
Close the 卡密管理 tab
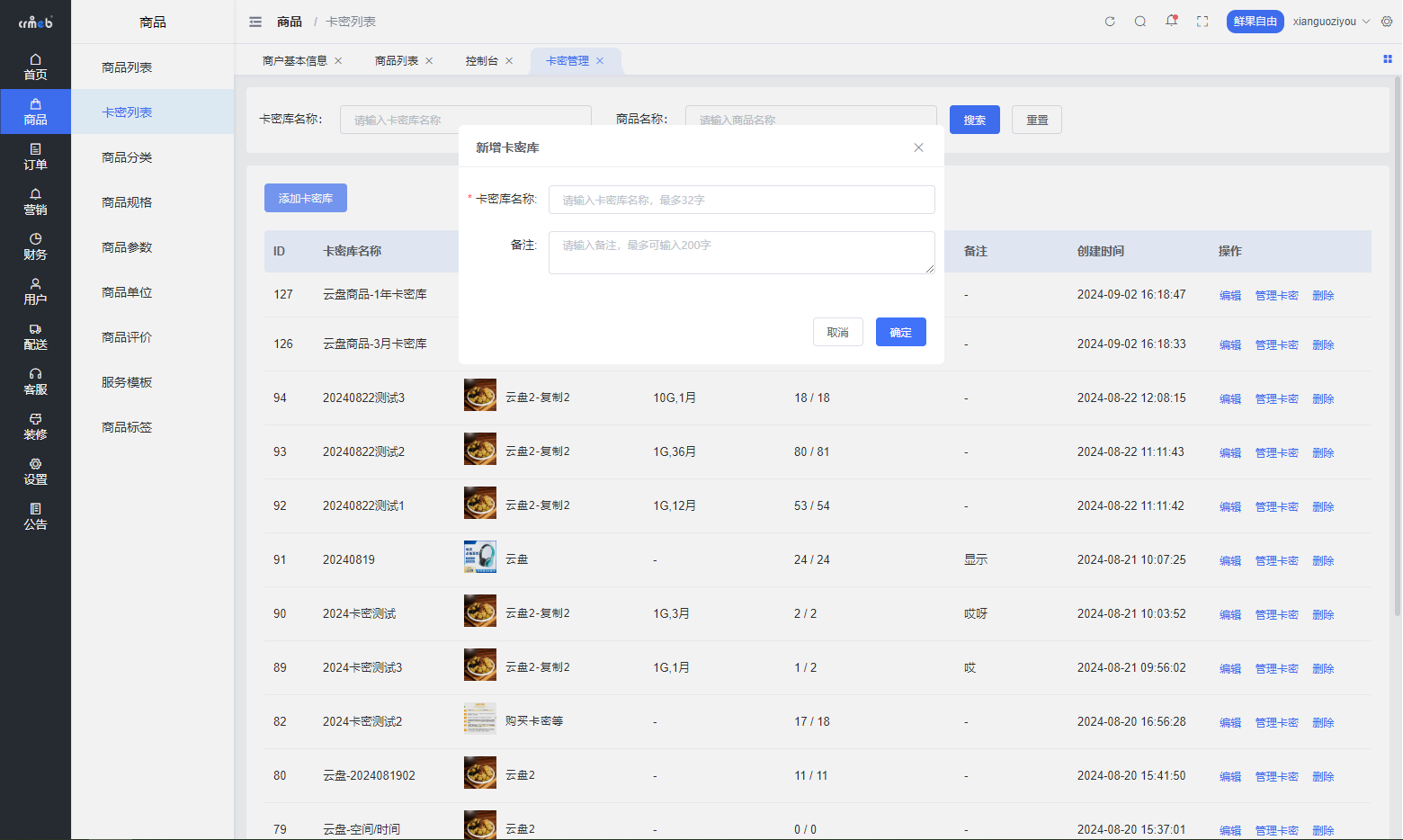pyautogui.click(x=600, y=60)
